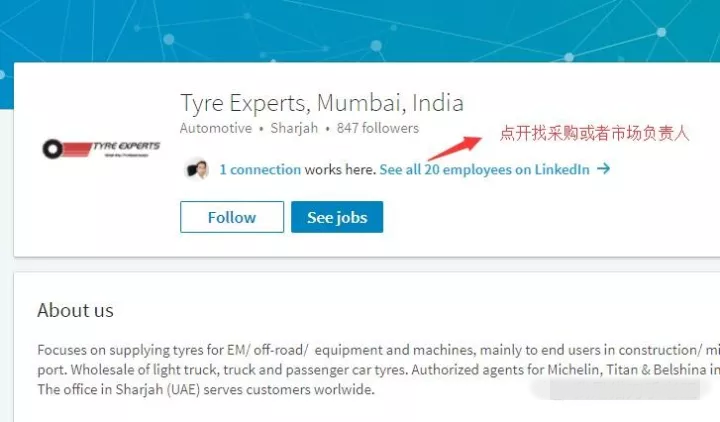
Task: Click the Sharjah location label
Action: [x=294, y=128]
